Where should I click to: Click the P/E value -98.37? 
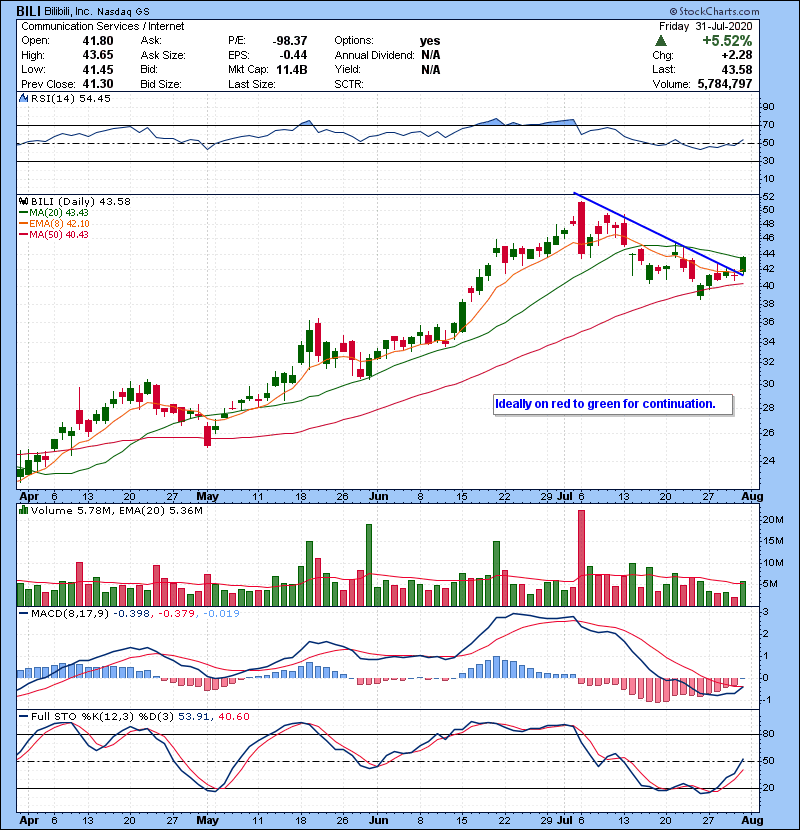[290, 41]
